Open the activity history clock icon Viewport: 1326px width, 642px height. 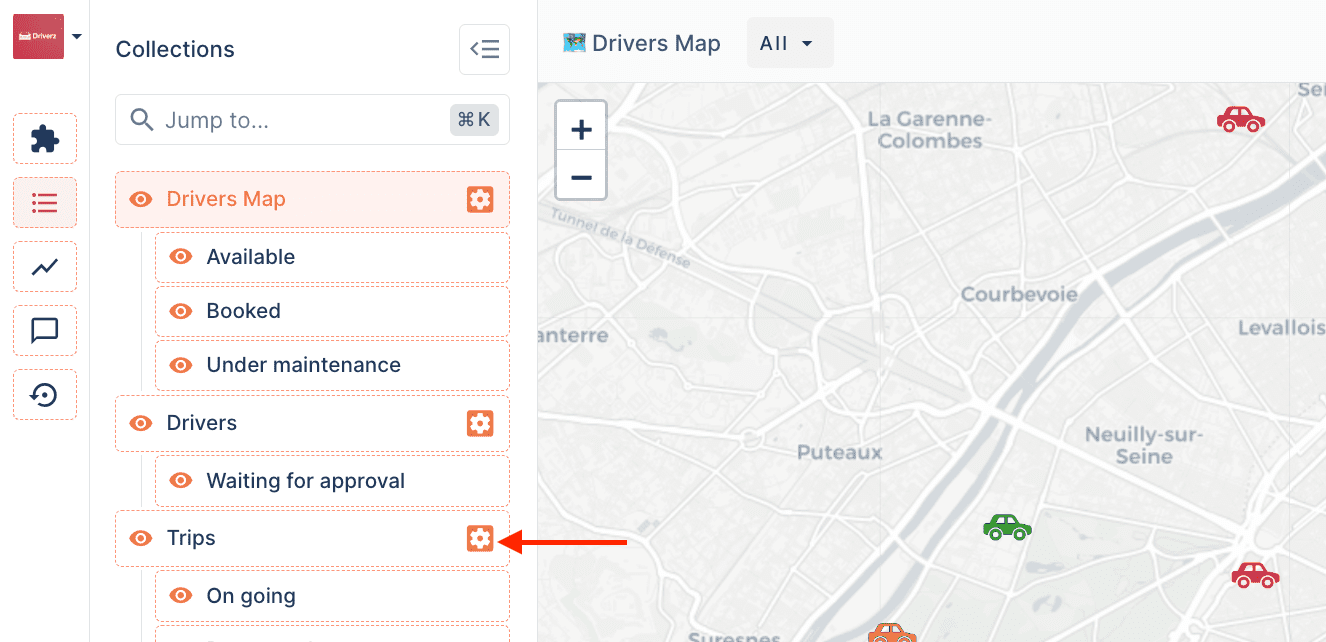click(x=45, y=395)
